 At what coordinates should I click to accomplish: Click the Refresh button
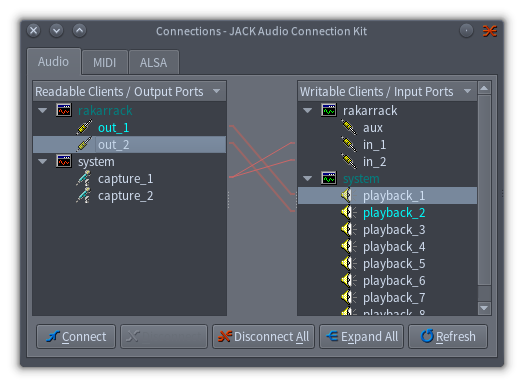[x=448, y=337]
